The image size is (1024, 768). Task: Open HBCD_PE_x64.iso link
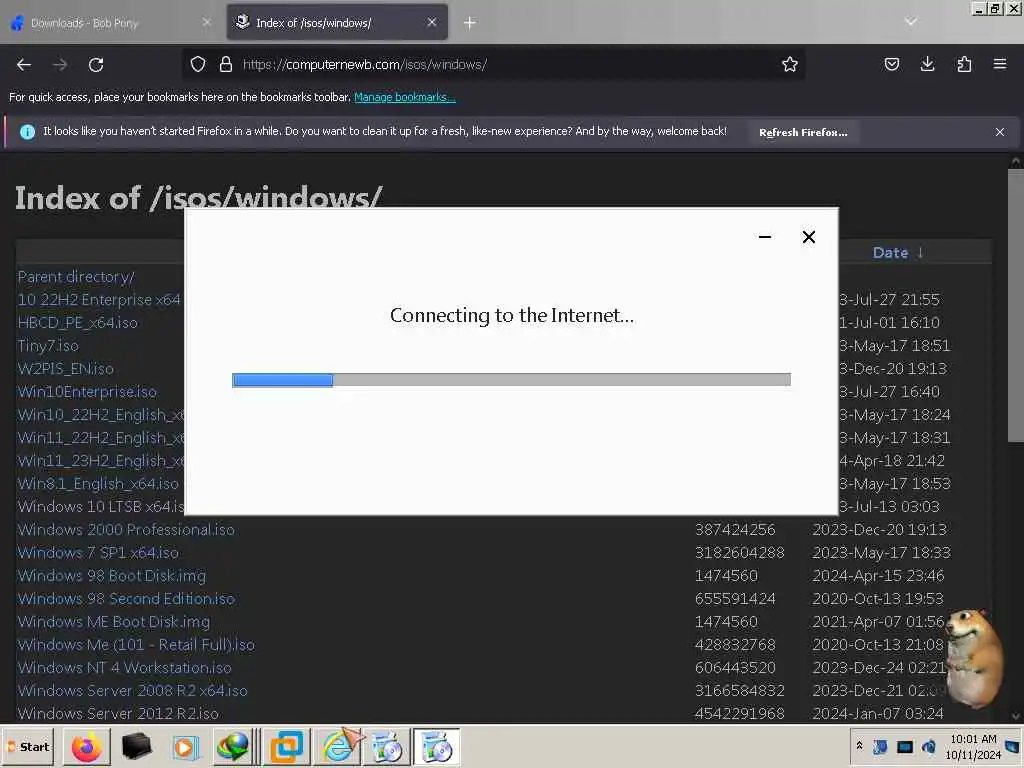tap(78, 323)
